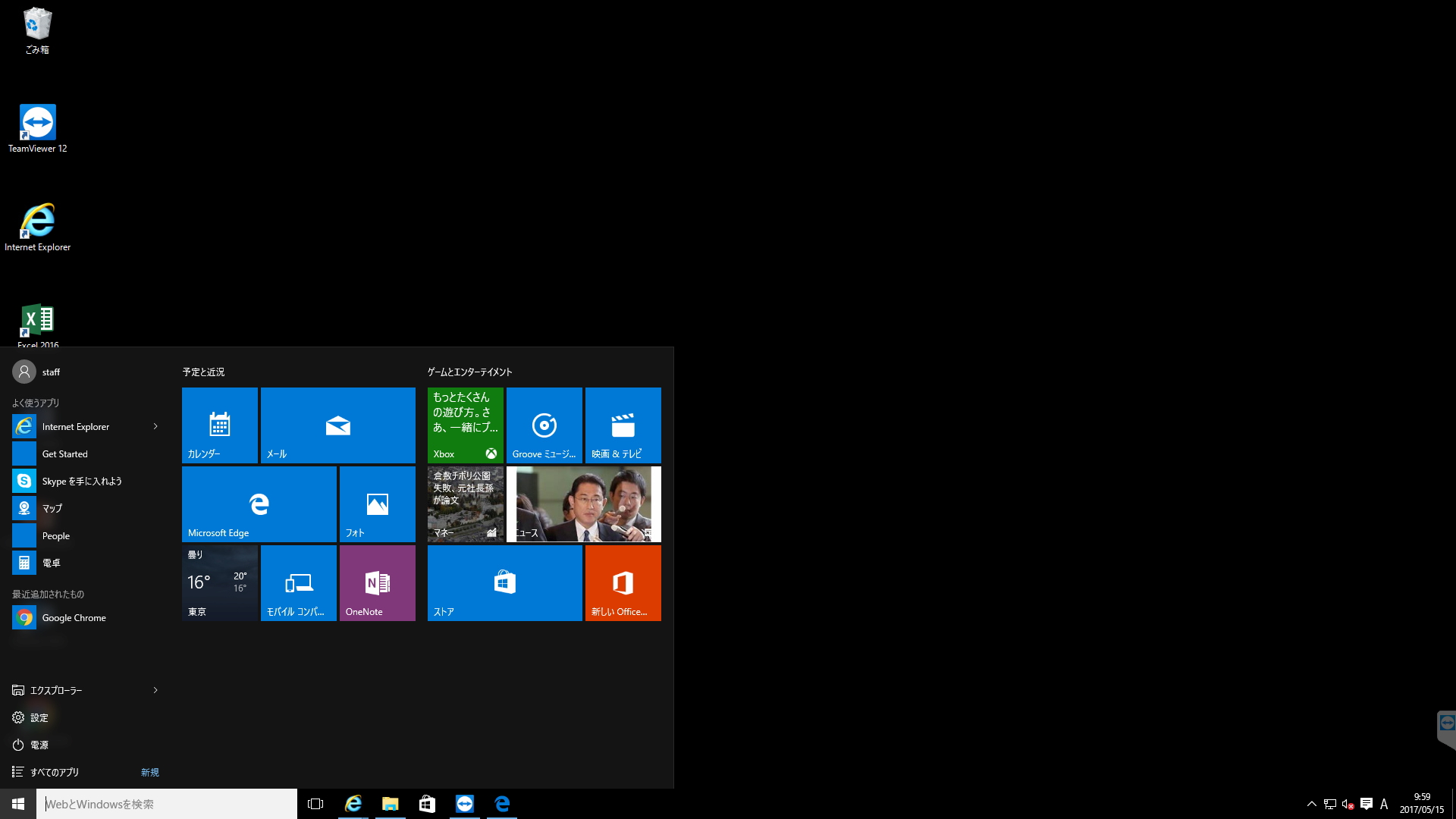Click the ゲームとエンターテイメント group heading
The height and width of the screenshot is (819, 1456).
(470, 372)
